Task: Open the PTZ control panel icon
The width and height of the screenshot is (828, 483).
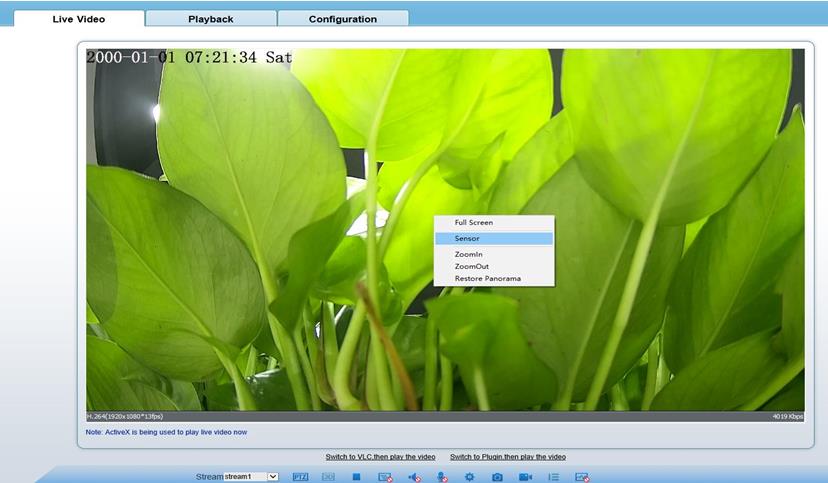Action: click(300, 477)
